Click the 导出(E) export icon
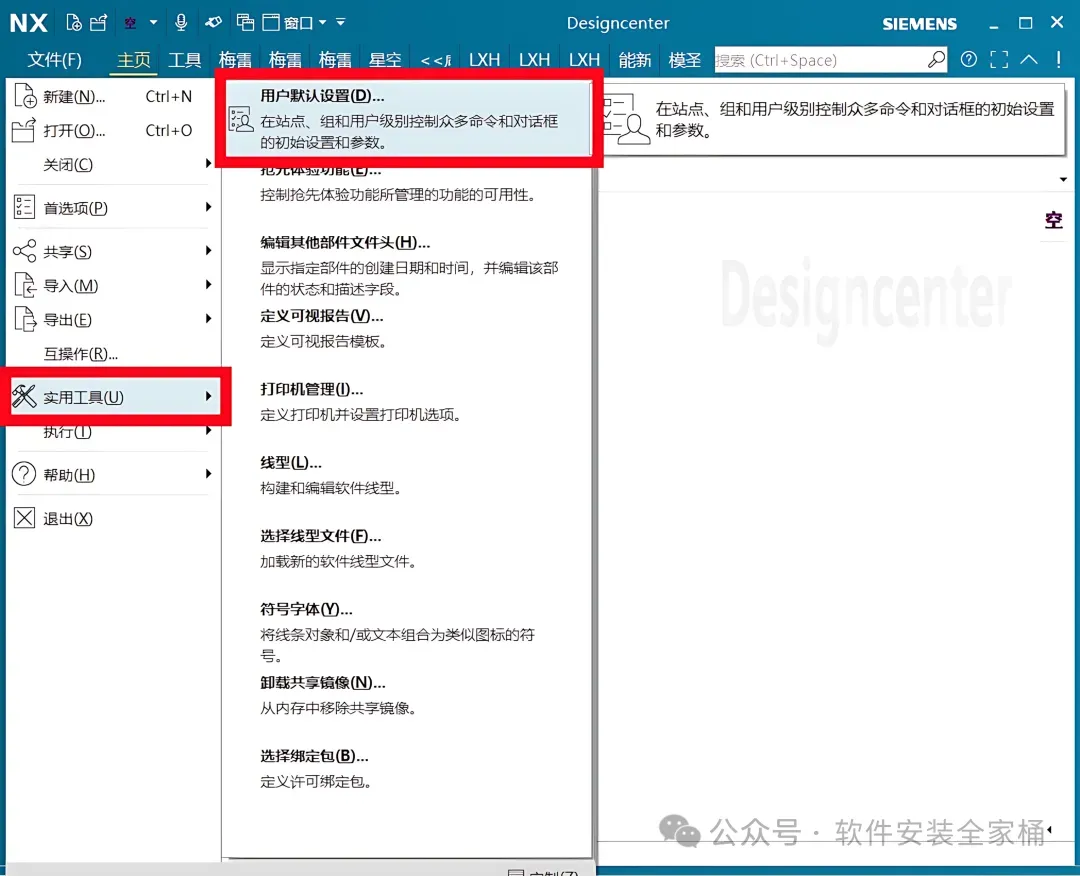Screen dimensions: 1080x876 point(24,319)
